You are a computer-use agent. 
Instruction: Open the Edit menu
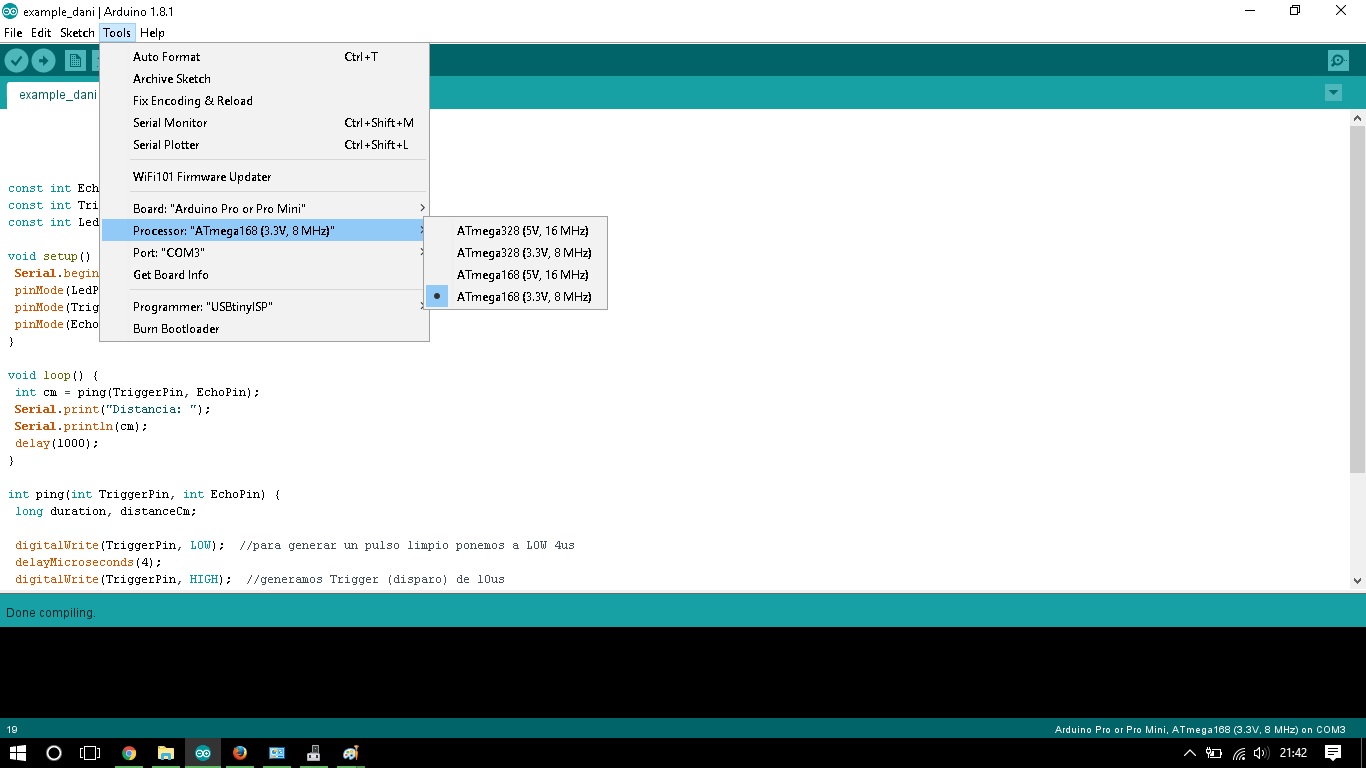pos(41,33)
